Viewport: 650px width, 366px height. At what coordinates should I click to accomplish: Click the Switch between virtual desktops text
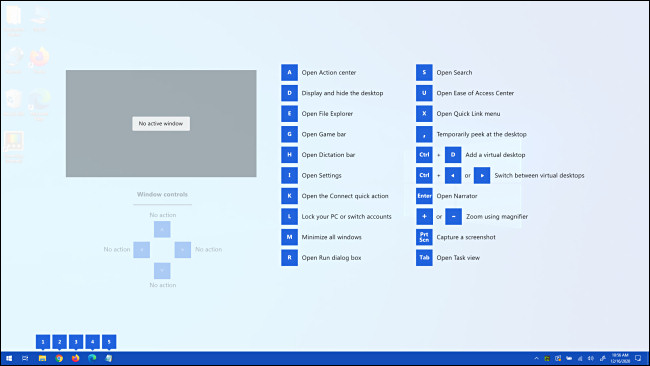coord(539,175)
